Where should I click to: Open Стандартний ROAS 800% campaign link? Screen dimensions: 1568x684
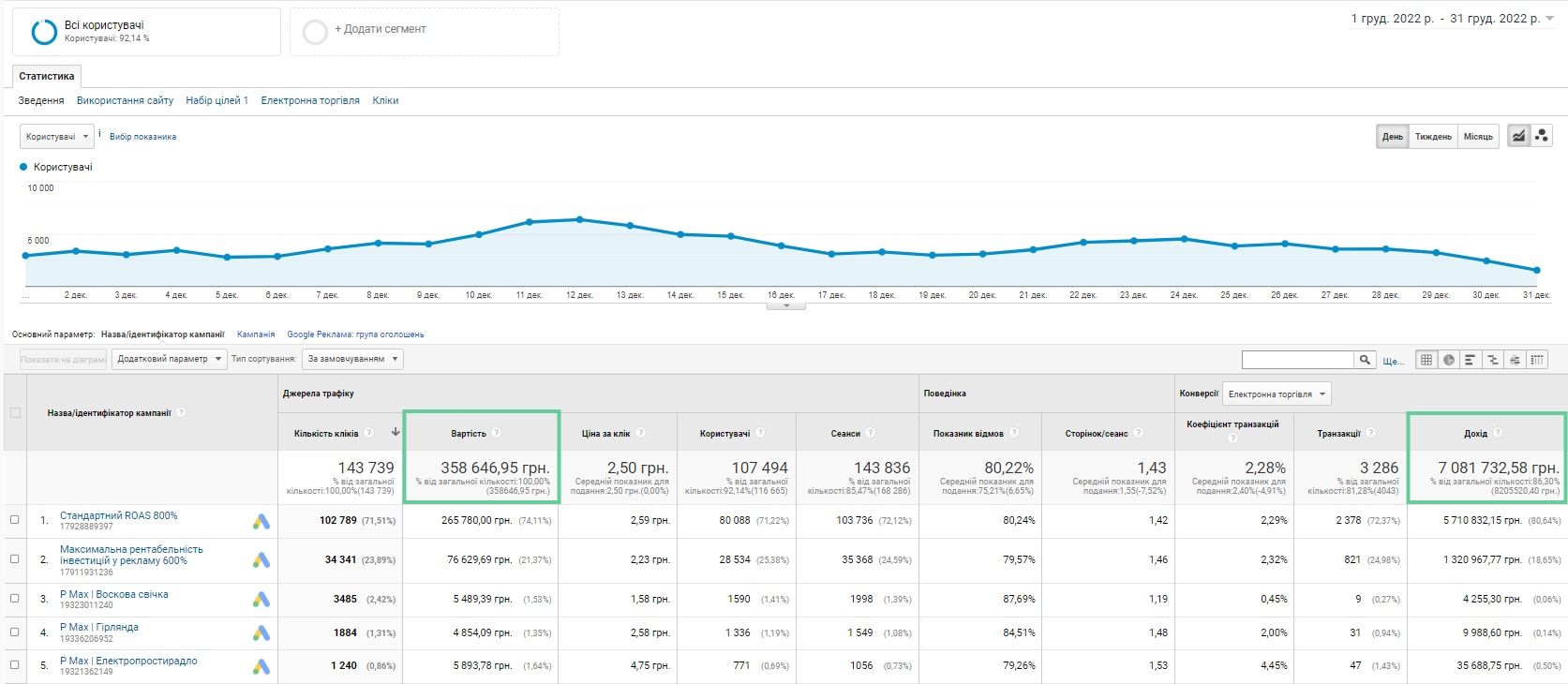point(118,515)
